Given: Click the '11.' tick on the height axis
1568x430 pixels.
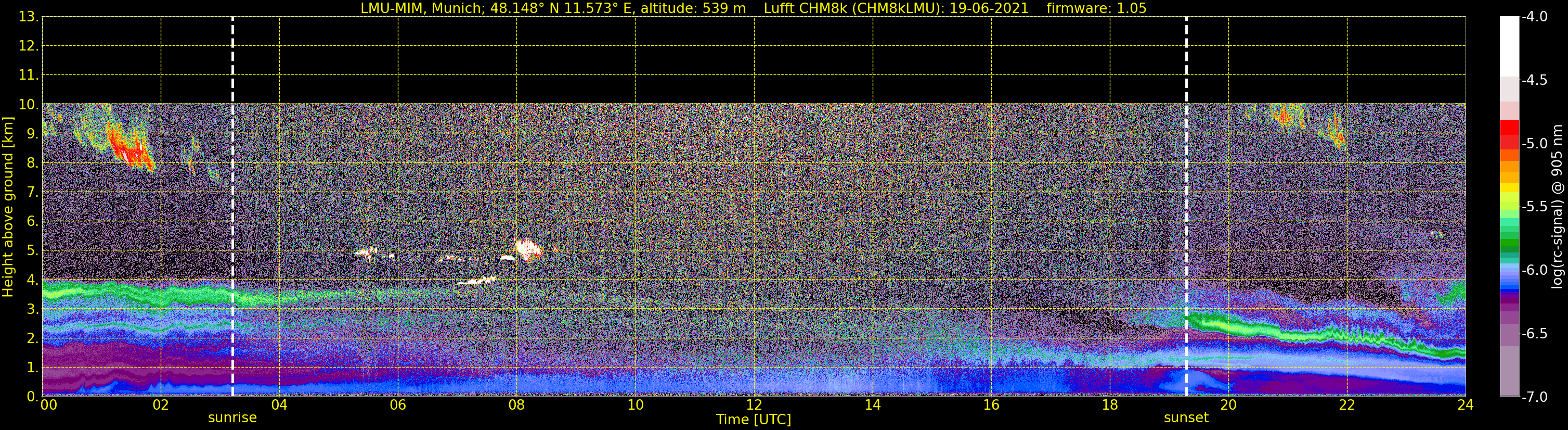Looking at the screenshot, I should tap(29, 75).
